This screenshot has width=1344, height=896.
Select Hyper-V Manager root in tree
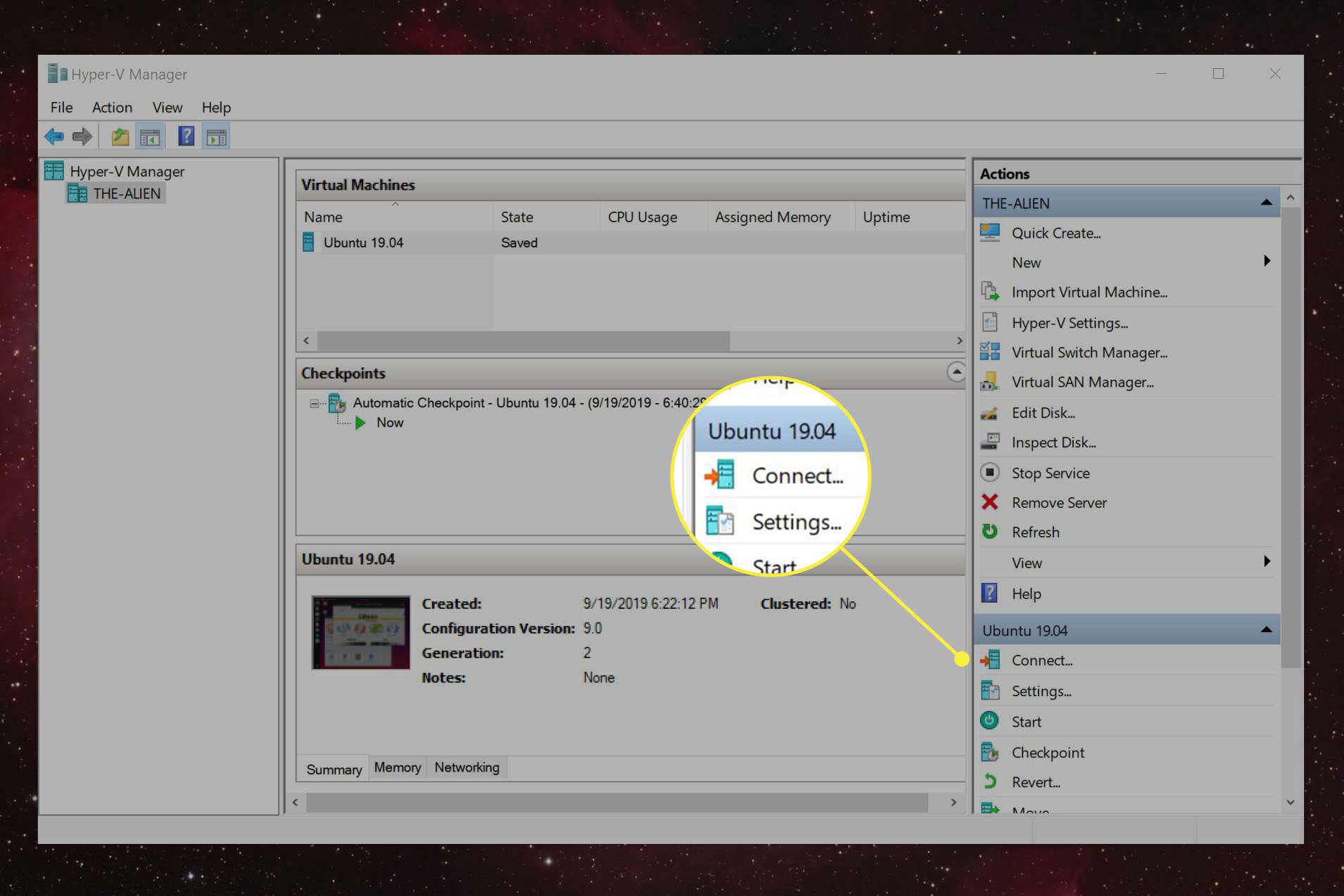tap(127, 171)
